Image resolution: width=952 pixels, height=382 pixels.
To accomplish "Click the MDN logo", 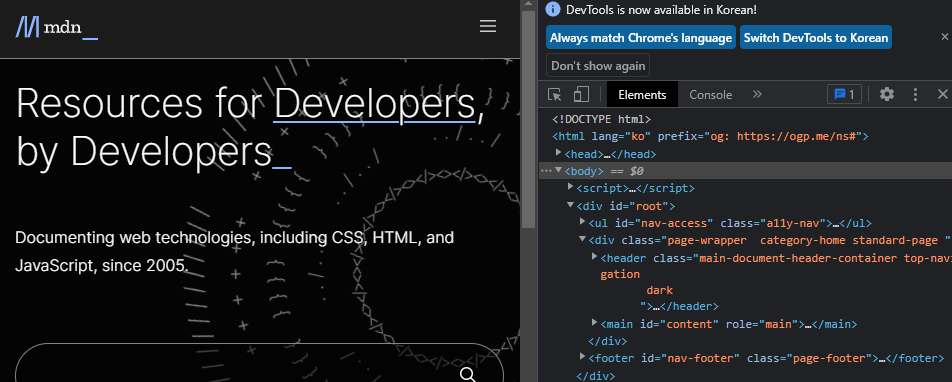I will (x=56, y=27).
